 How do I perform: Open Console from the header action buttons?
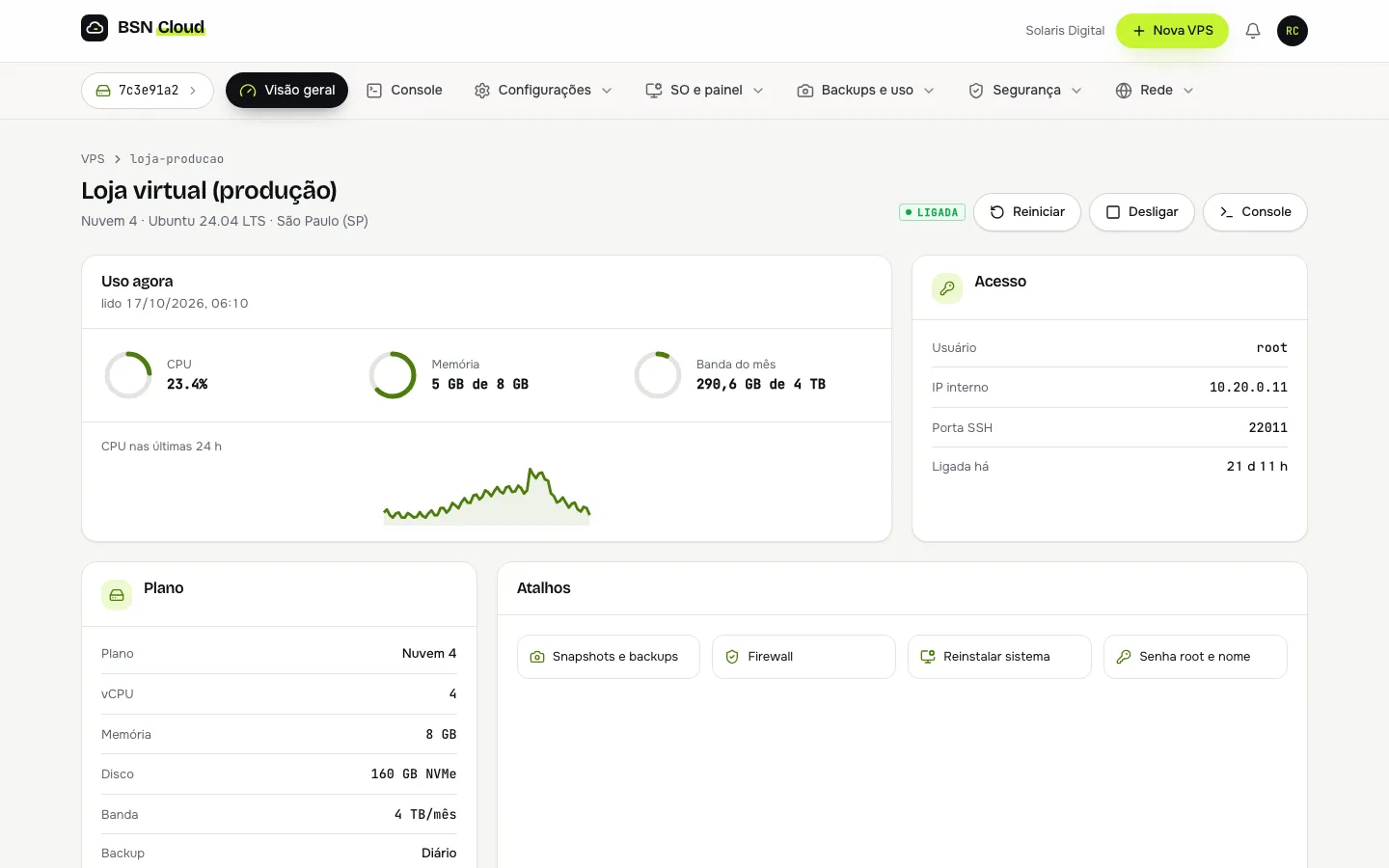click(1255, 212)
